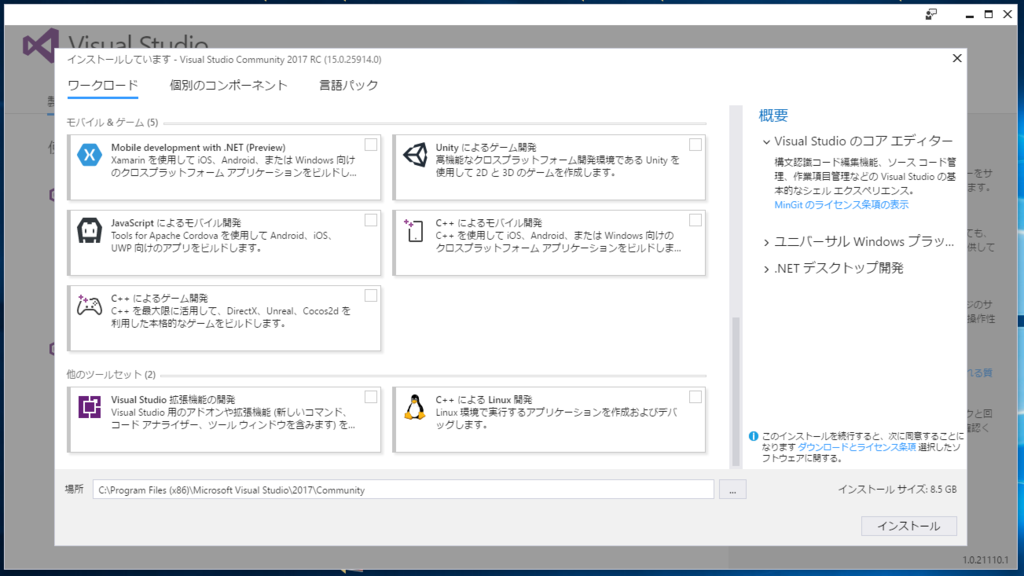This screenshot has height=576, width=1024.
Task: Click the Visual Studio logo in background window
Action: click(x=40, y=46)
